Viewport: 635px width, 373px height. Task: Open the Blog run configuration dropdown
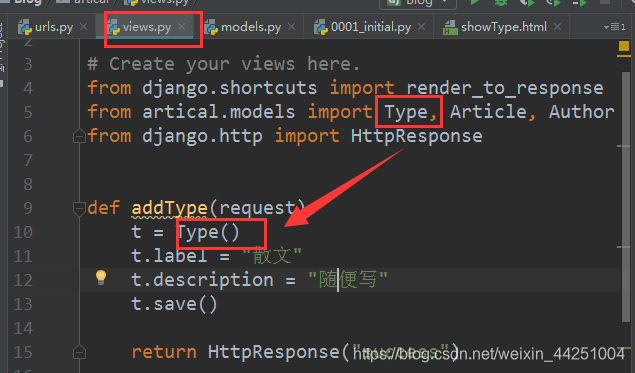(418, 3)
